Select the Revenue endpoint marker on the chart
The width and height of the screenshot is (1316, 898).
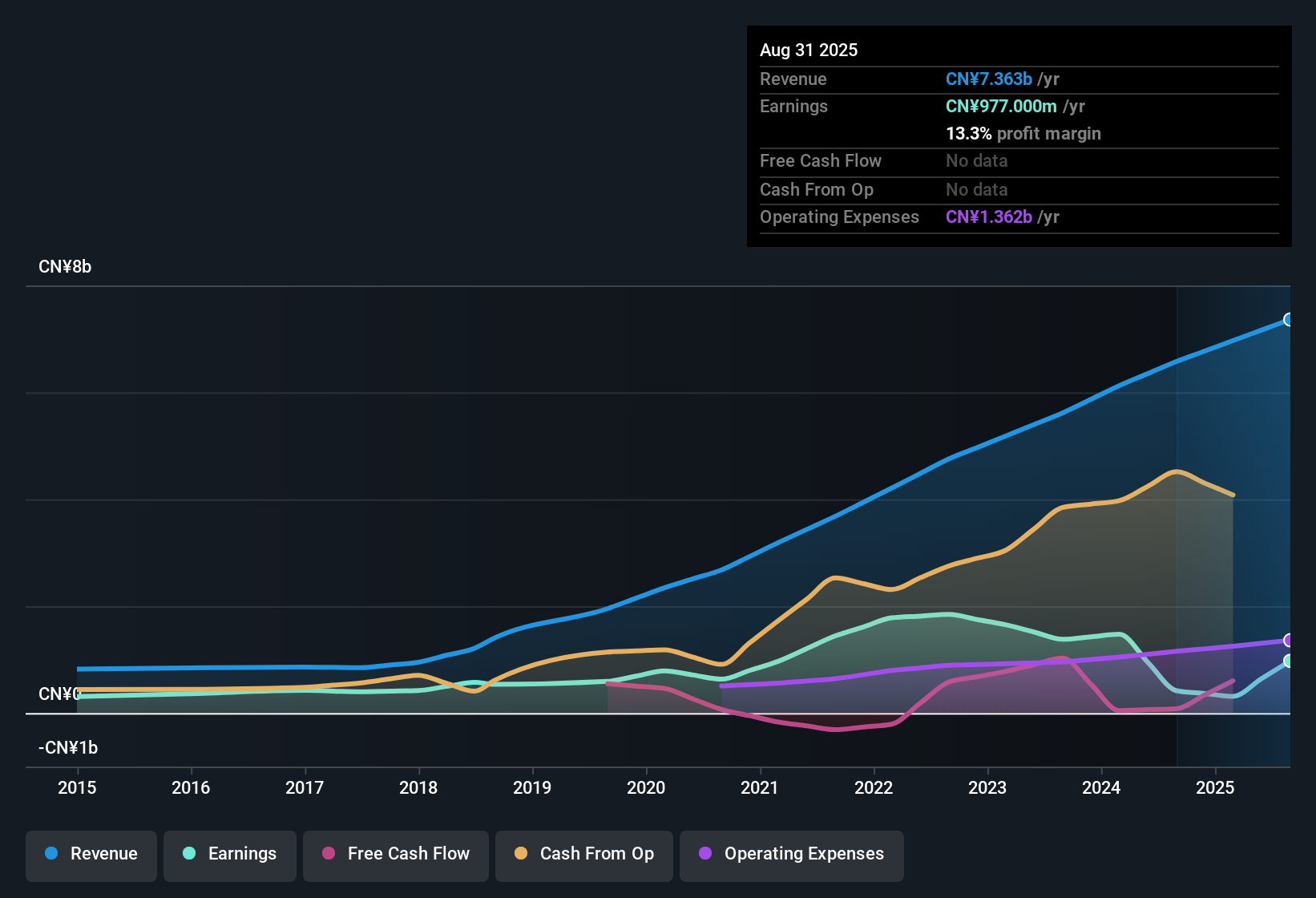[x=1288, y=319]
